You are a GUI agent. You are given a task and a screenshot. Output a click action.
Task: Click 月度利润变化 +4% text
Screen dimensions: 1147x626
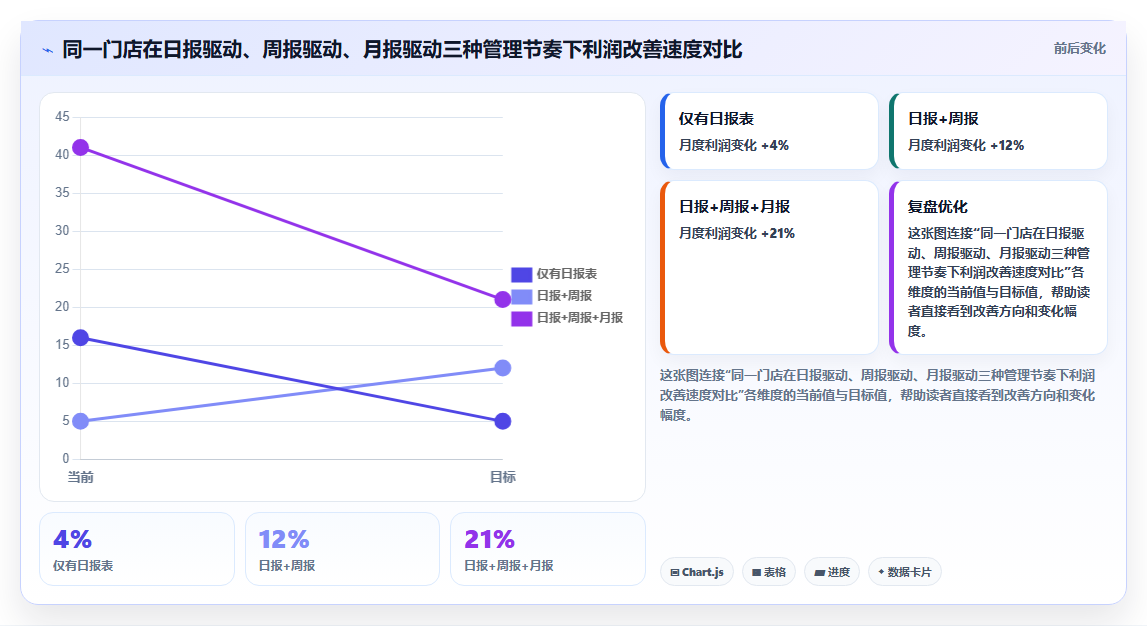[x=734, y=146]
